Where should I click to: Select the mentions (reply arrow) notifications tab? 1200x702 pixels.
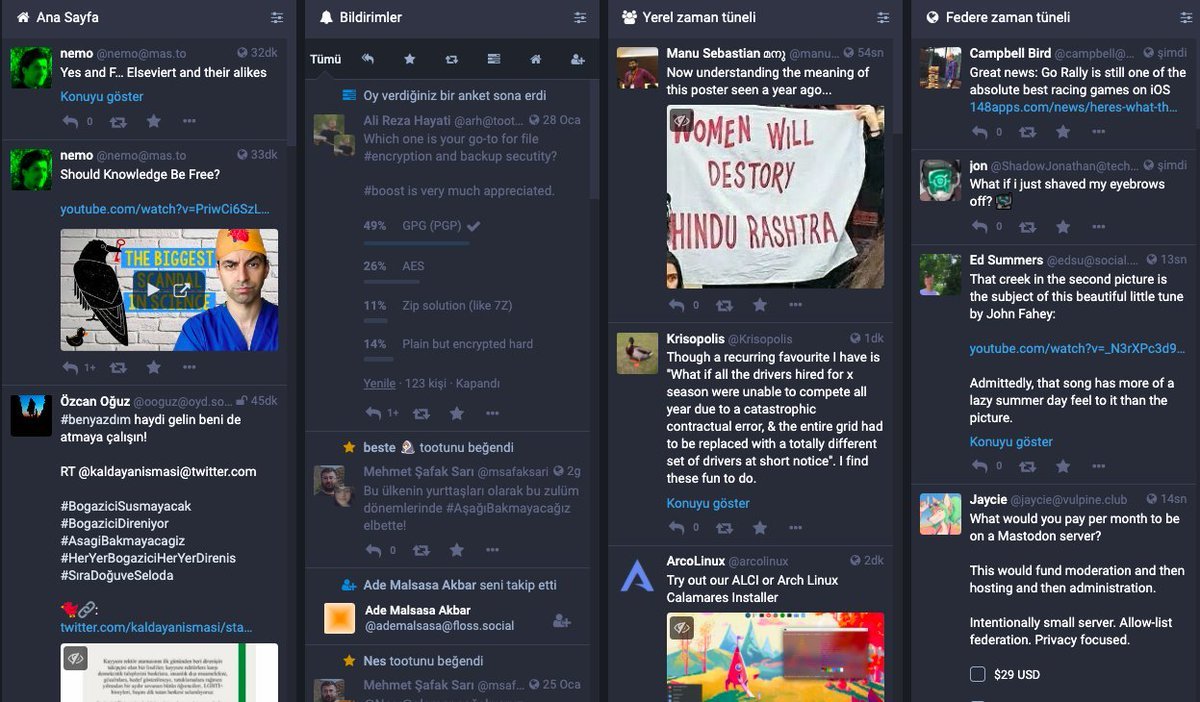(x=368, y=59)
